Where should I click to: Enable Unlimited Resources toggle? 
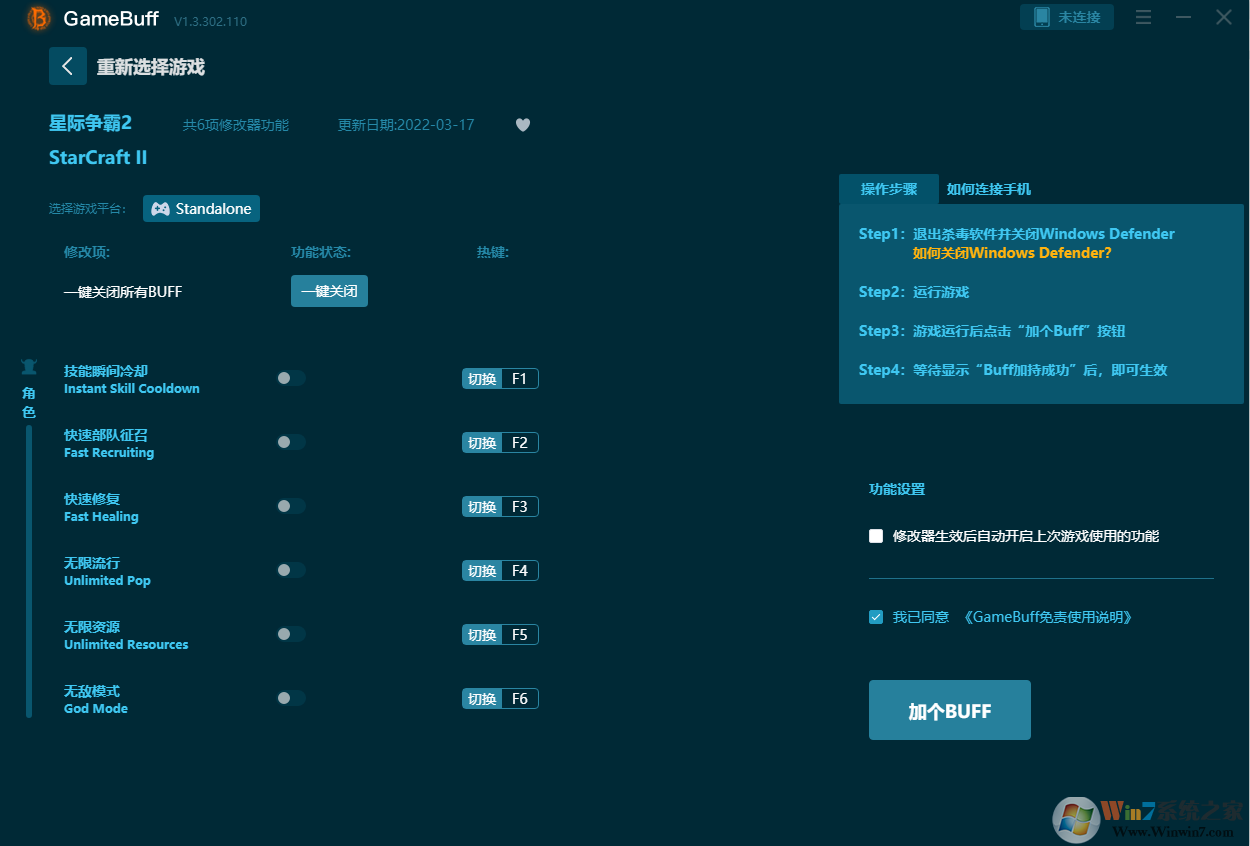(x=291, y=634)
